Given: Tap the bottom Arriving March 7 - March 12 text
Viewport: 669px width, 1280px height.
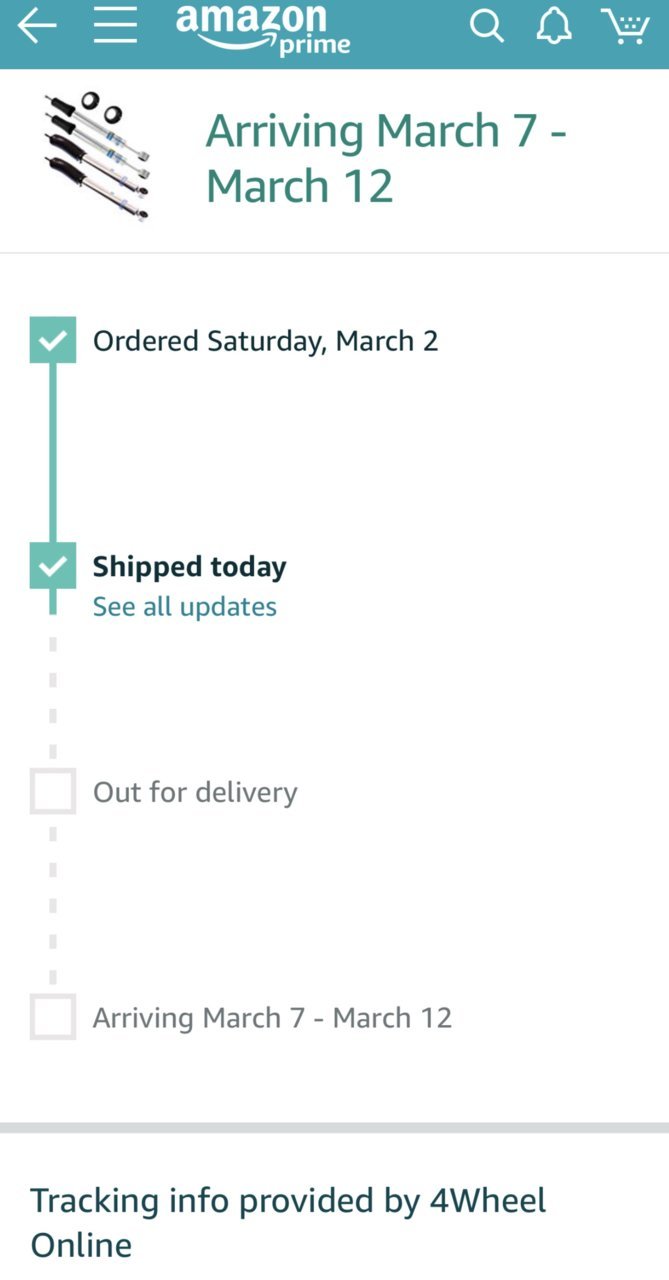Looking at the screenshot, I should (x=272, y=1018).
